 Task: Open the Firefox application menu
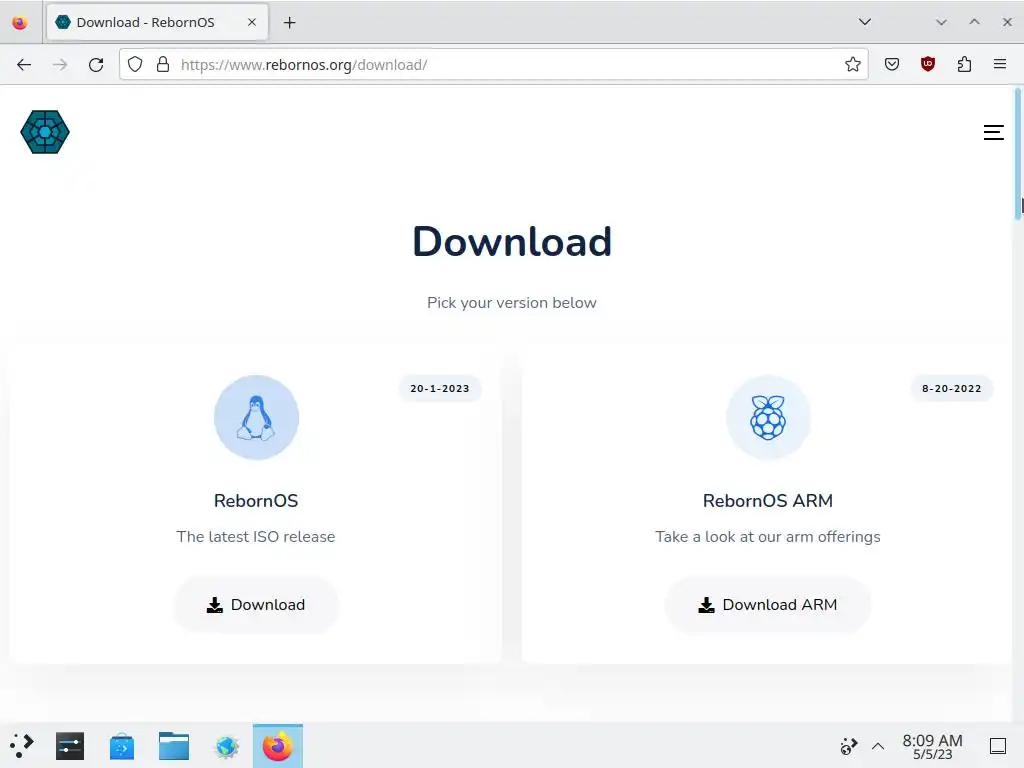(x=999, y=64)
